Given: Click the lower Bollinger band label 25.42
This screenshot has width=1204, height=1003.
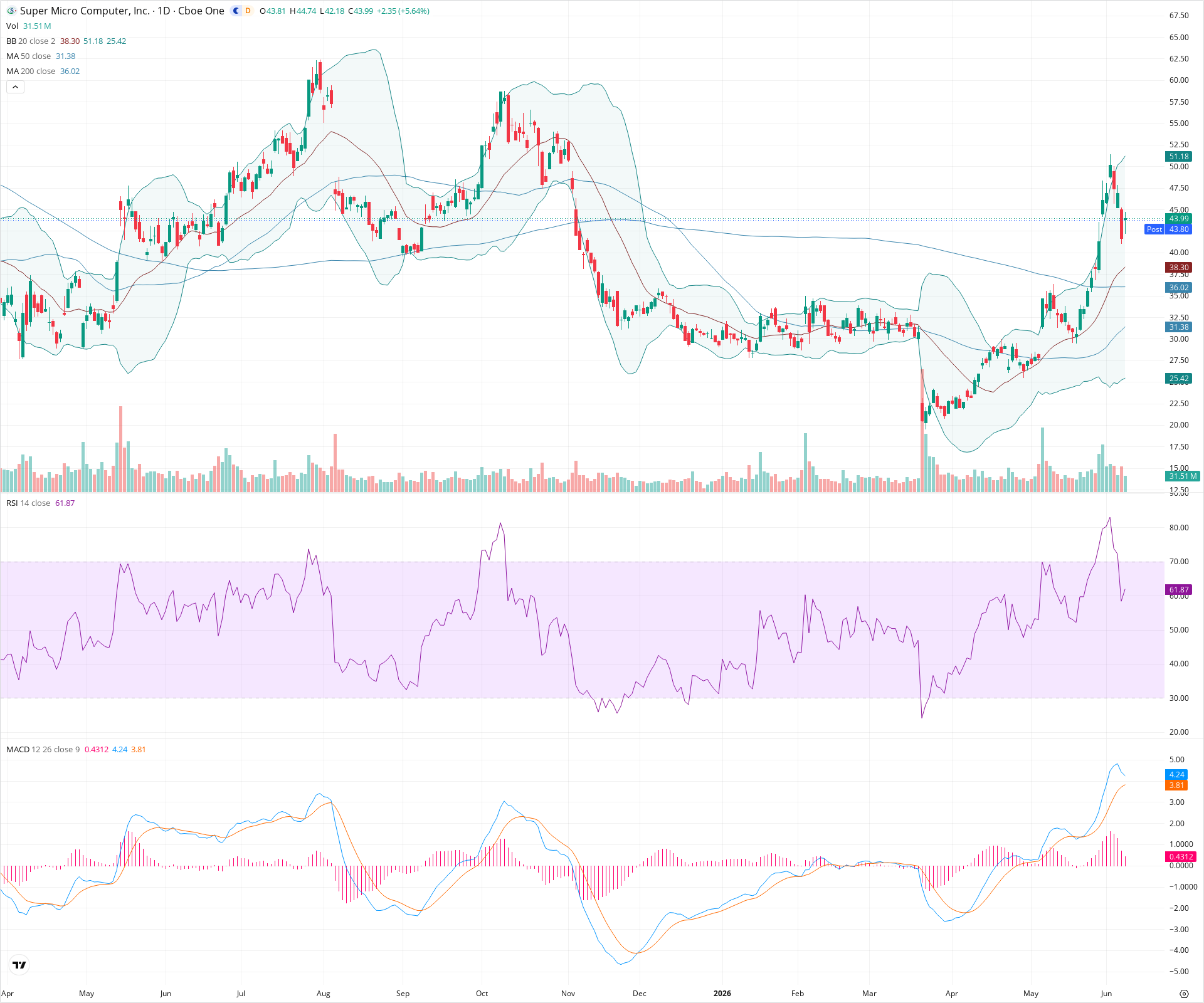Looking at the screenshot, I should point(1178,378).
